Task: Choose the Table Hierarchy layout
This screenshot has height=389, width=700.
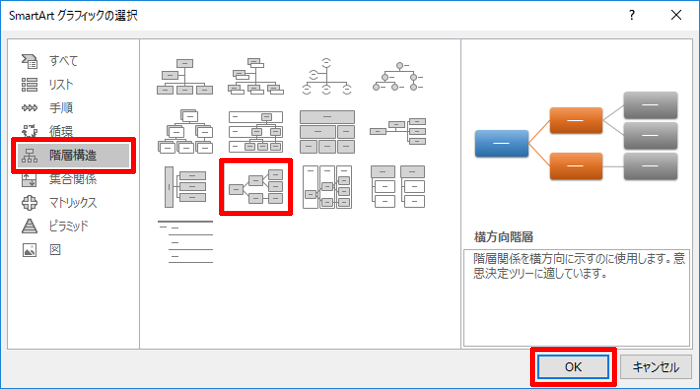Action: 327,132
